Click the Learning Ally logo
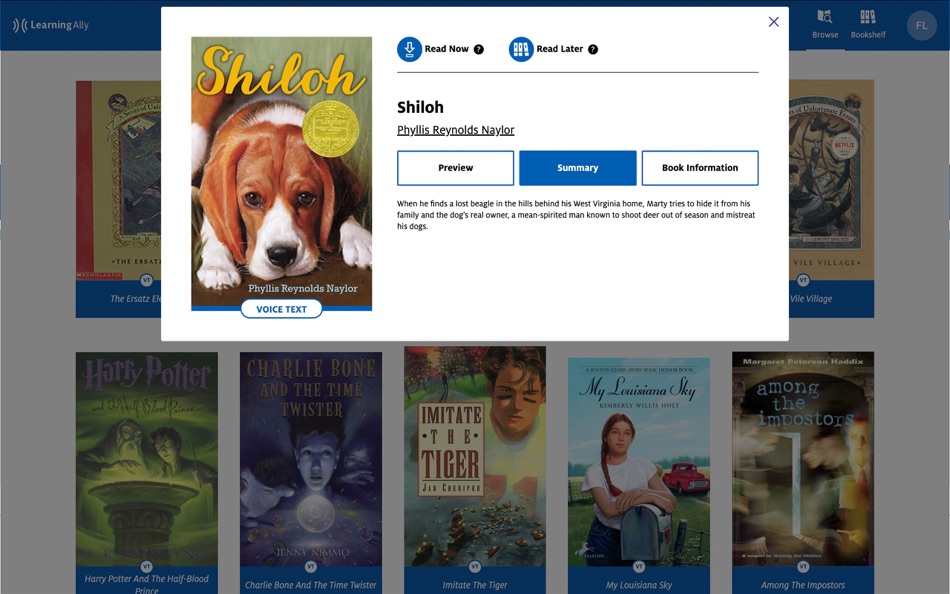Screen dimensions: 950x594 tap(51, 25)
